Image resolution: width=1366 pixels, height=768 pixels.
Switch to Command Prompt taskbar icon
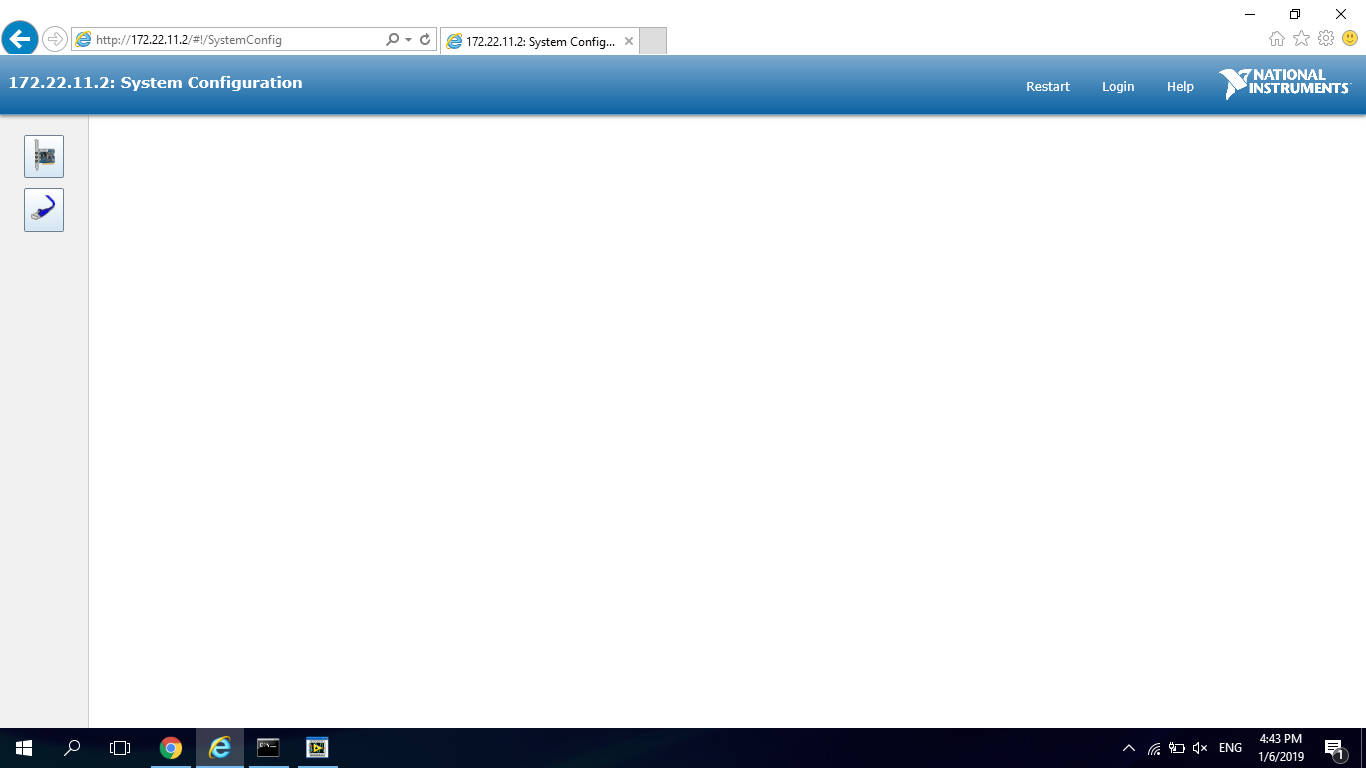pyautogui.click(x=268, y=748)
